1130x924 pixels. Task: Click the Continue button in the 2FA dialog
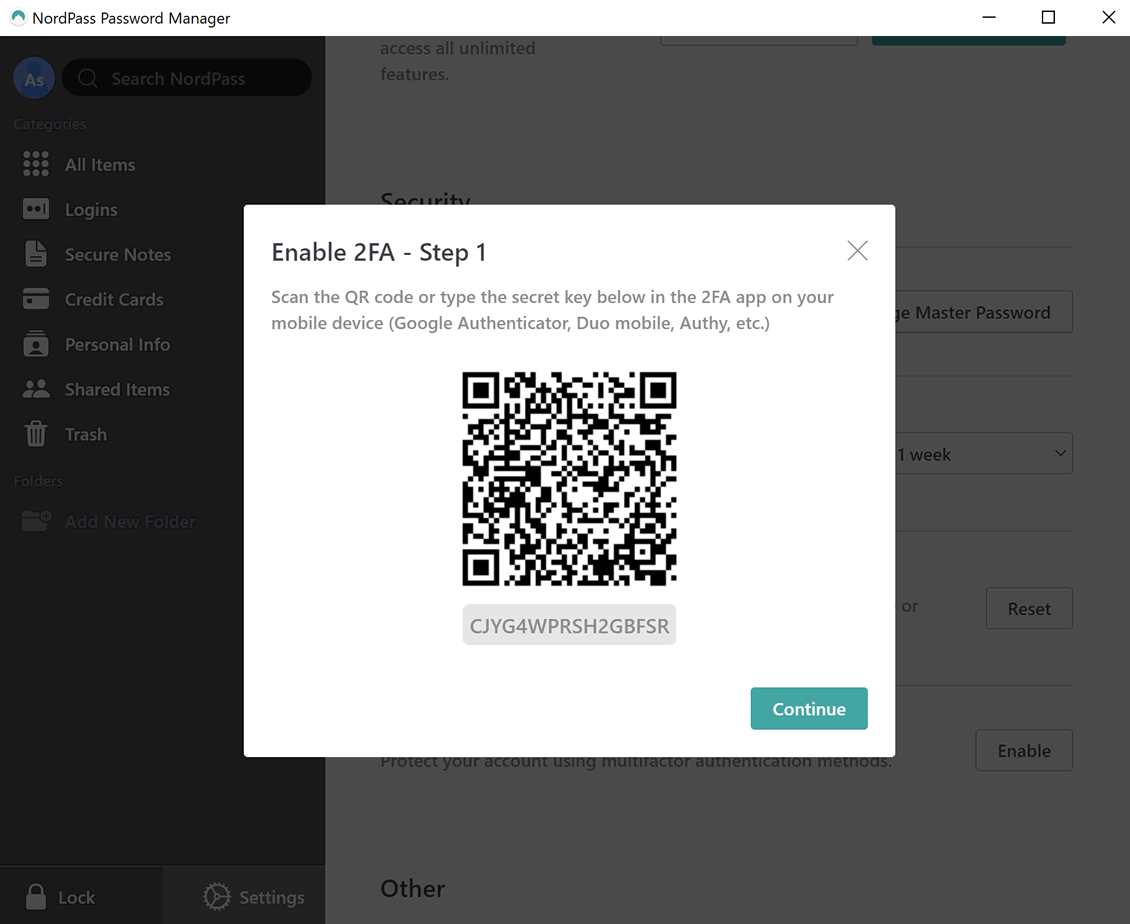click(x=809, y=708)
